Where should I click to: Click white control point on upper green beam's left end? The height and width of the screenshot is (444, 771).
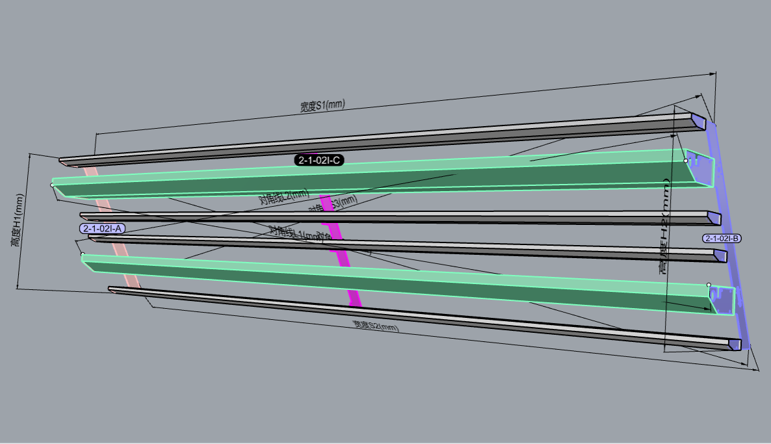(52, 184)
